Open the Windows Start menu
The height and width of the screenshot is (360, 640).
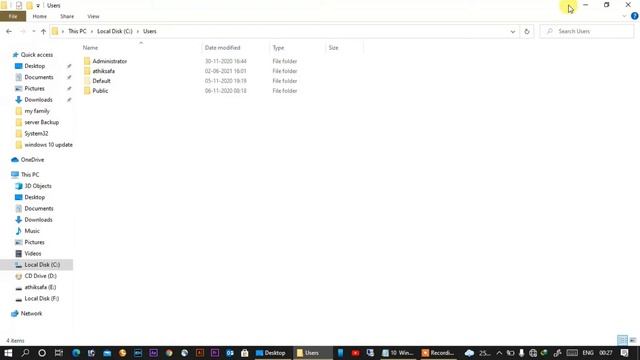[8, 353]
